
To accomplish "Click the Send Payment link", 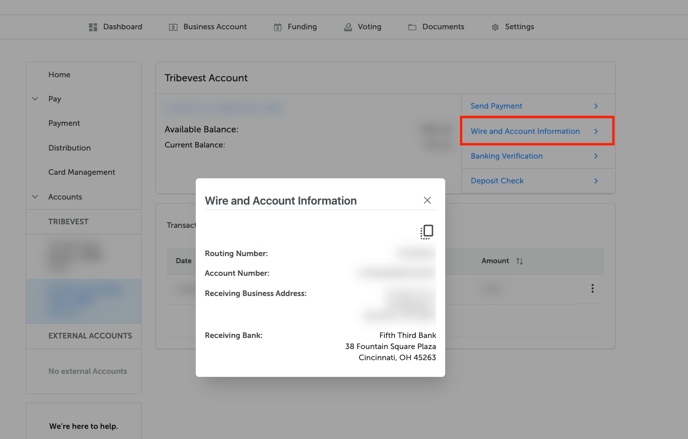I will pyautogui.click(x=496, y=106).
